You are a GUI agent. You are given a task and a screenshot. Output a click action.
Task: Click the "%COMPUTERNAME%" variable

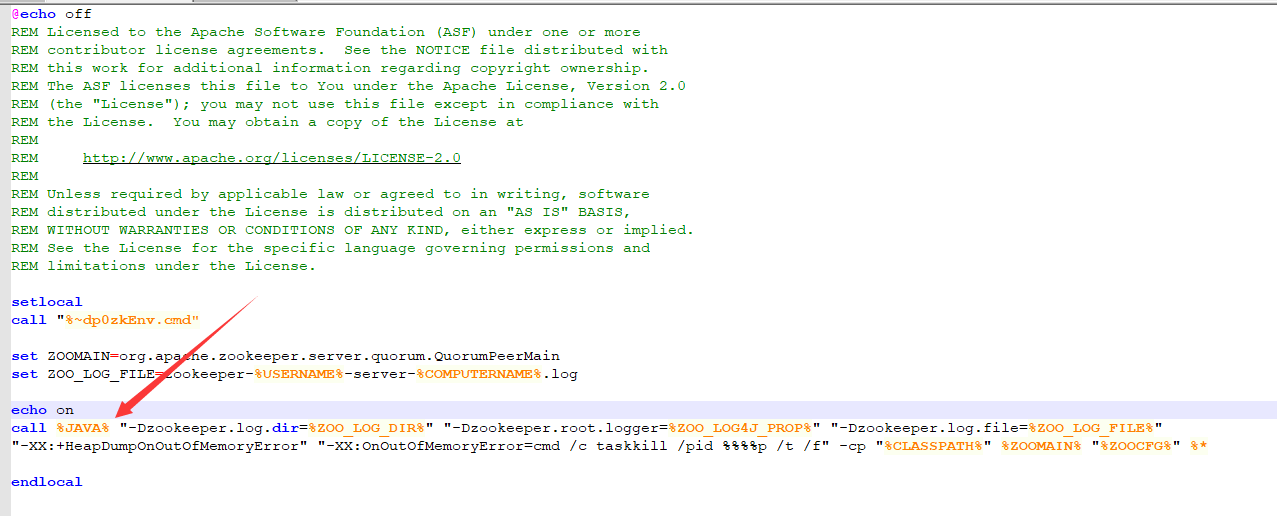click(x=479, y=374)
